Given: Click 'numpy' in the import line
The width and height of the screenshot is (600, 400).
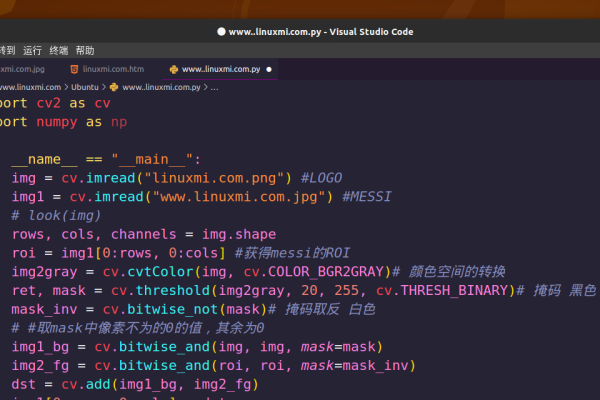Looking at the screenshot, I should tap(57, 122).
